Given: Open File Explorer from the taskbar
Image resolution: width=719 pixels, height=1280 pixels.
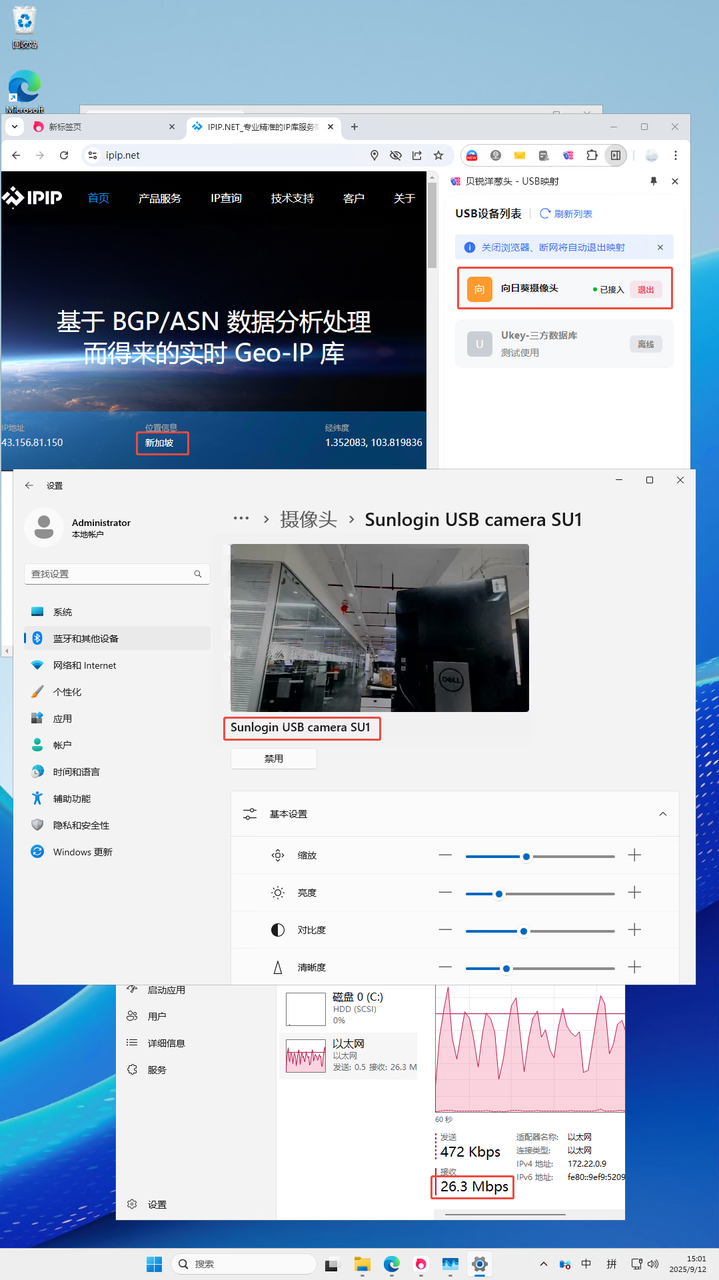Looking at the screenshot, I should pos(363,1264).
